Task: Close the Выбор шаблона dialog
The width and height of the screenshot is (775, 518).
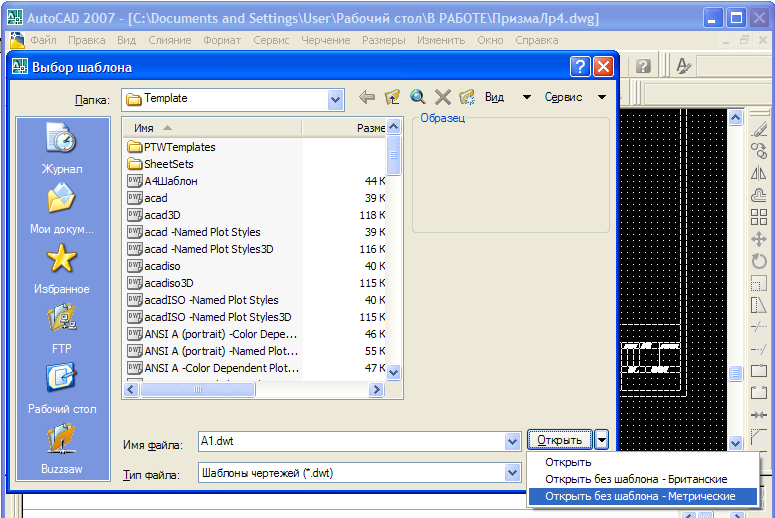Action: tap(603, 67)
